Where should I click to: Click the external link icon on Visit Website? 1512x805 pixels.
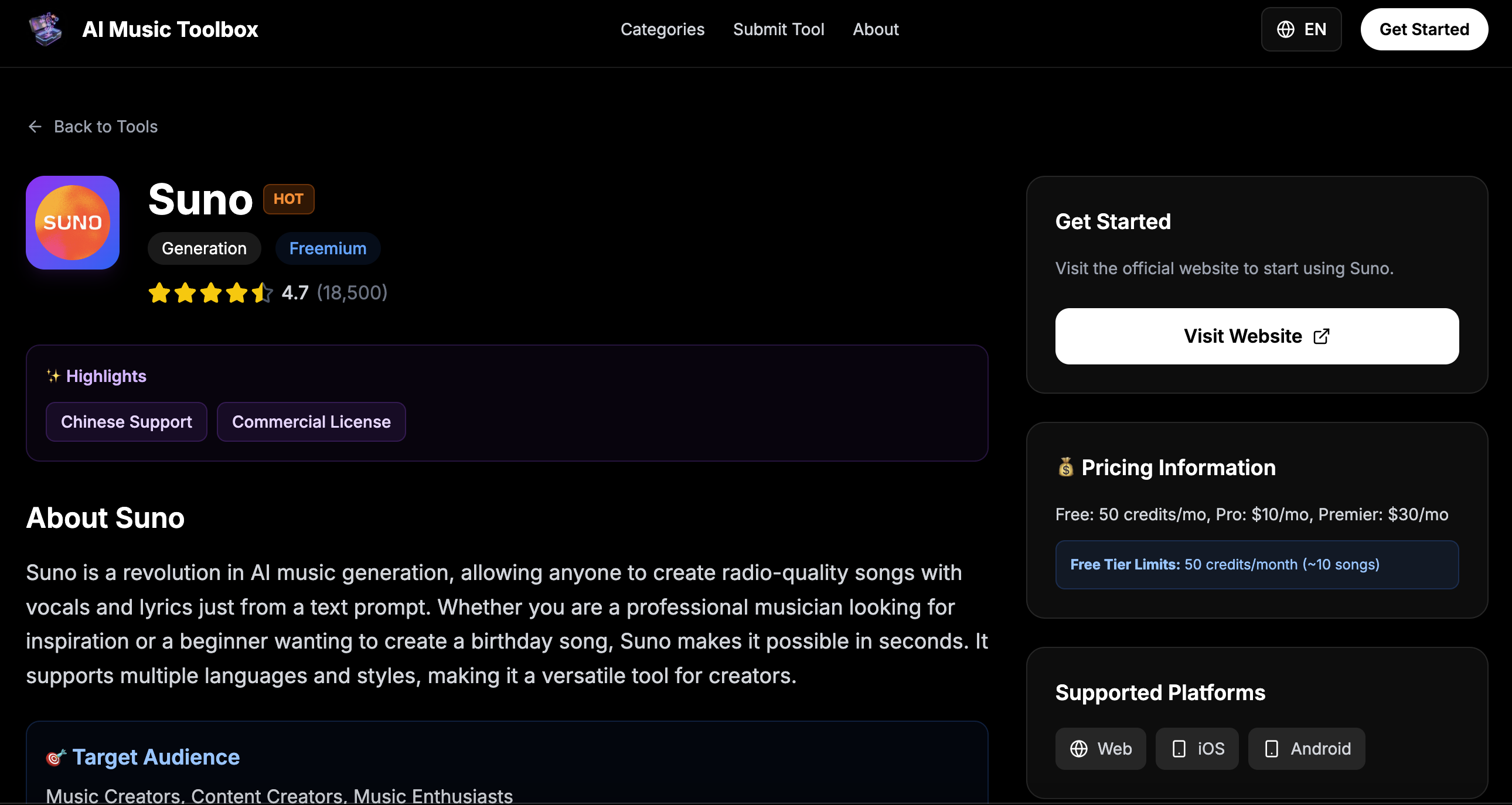click(x=1321, y=336)
